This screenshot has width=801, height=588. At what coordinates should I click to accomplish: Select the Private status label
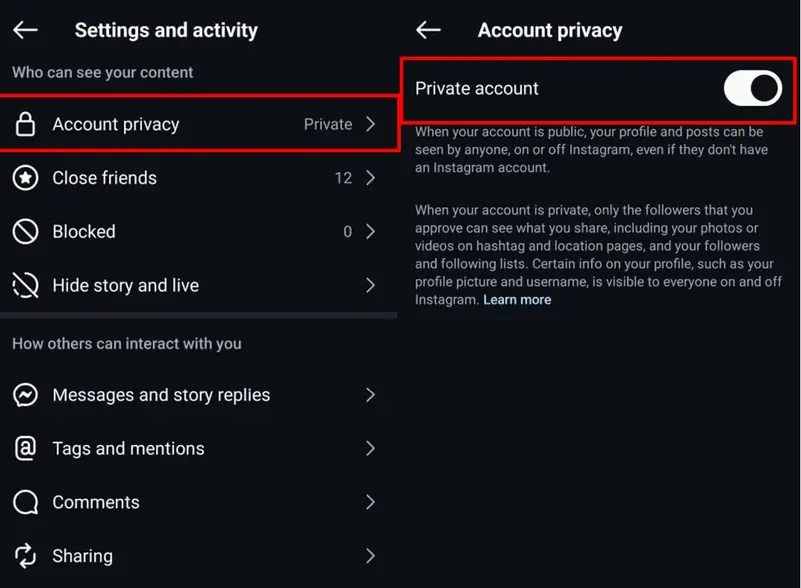tap(328, 124)
